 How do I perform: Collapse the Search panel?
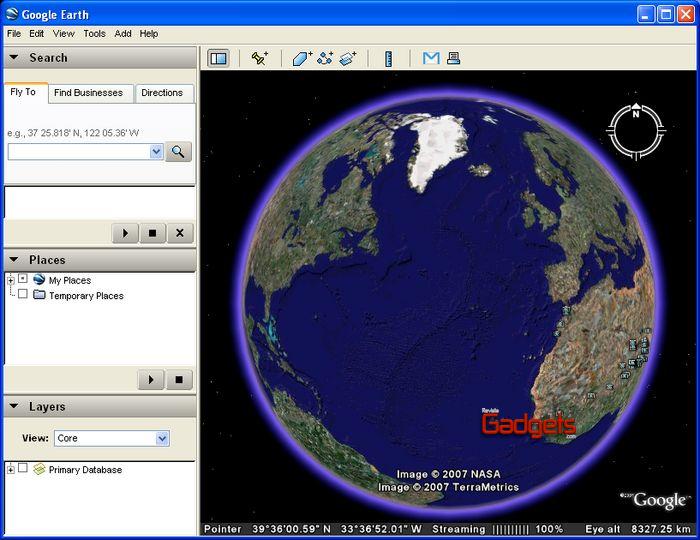click(x=14, y=58)
